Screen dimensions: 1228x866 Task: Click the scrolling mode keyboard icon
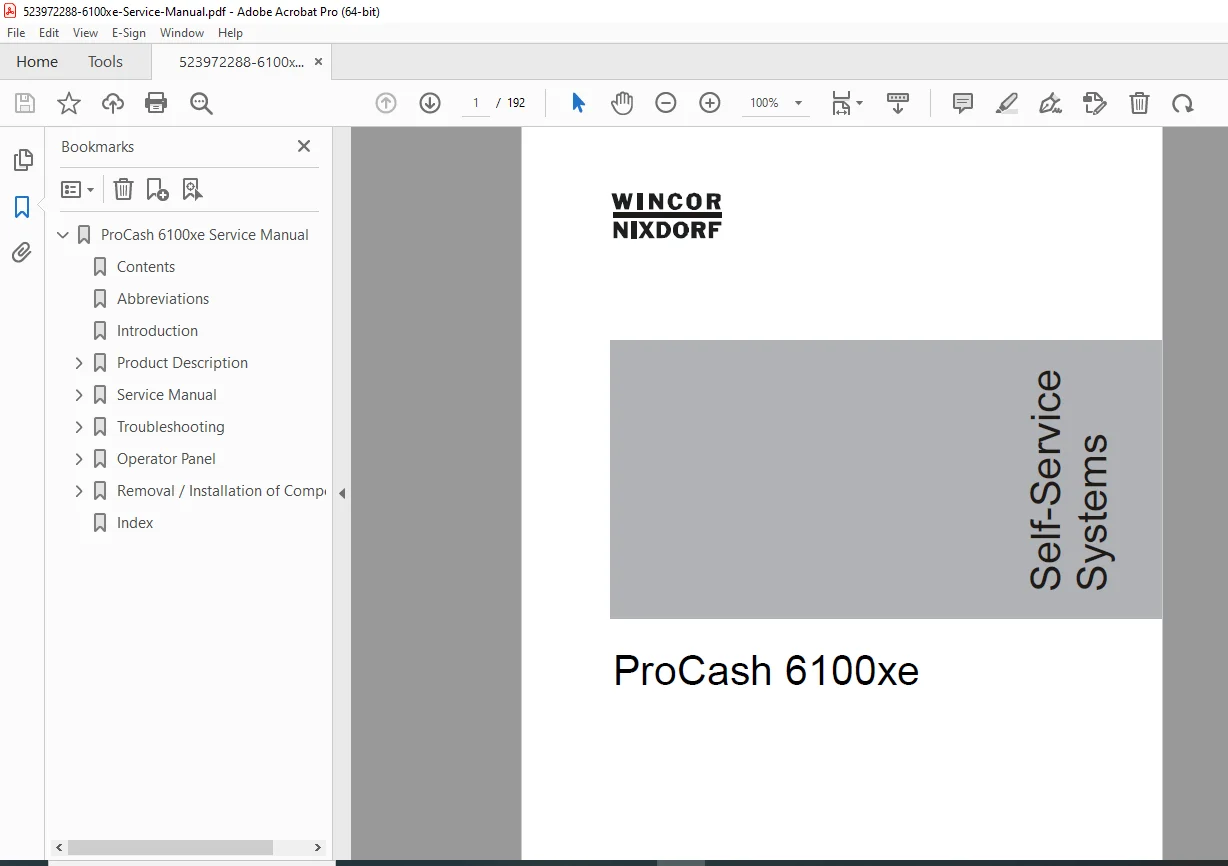pyautogui.click(x=898, y=103)
